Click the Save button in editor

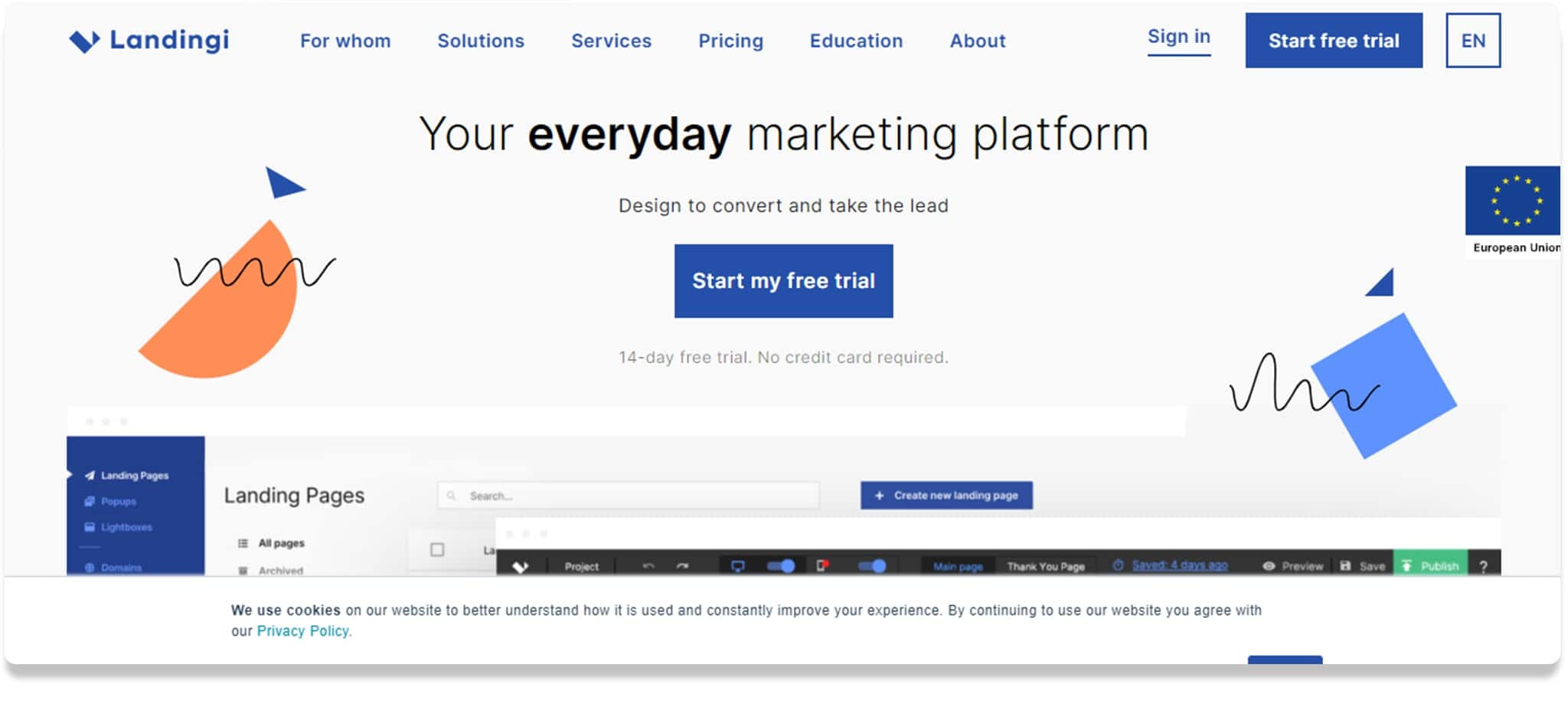1363,567
